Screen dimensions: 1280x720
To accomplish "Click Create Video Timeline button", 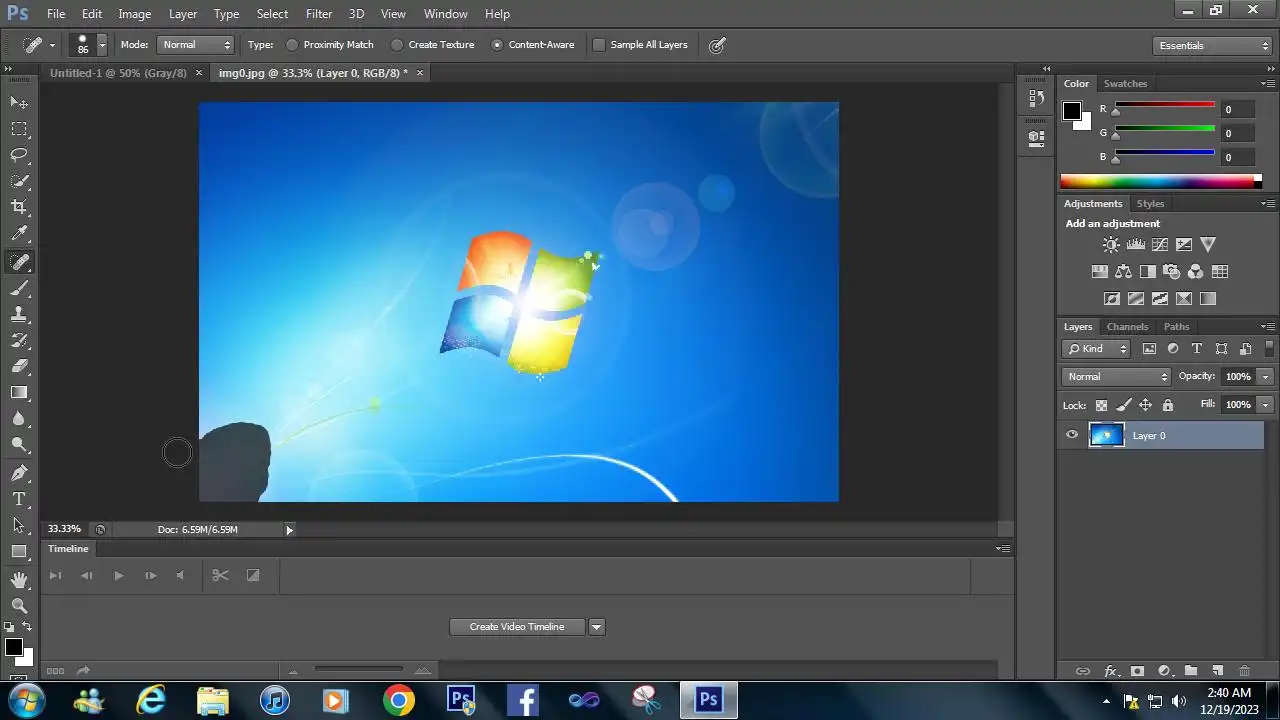I will pyautogui.click(x=517, y=627).
